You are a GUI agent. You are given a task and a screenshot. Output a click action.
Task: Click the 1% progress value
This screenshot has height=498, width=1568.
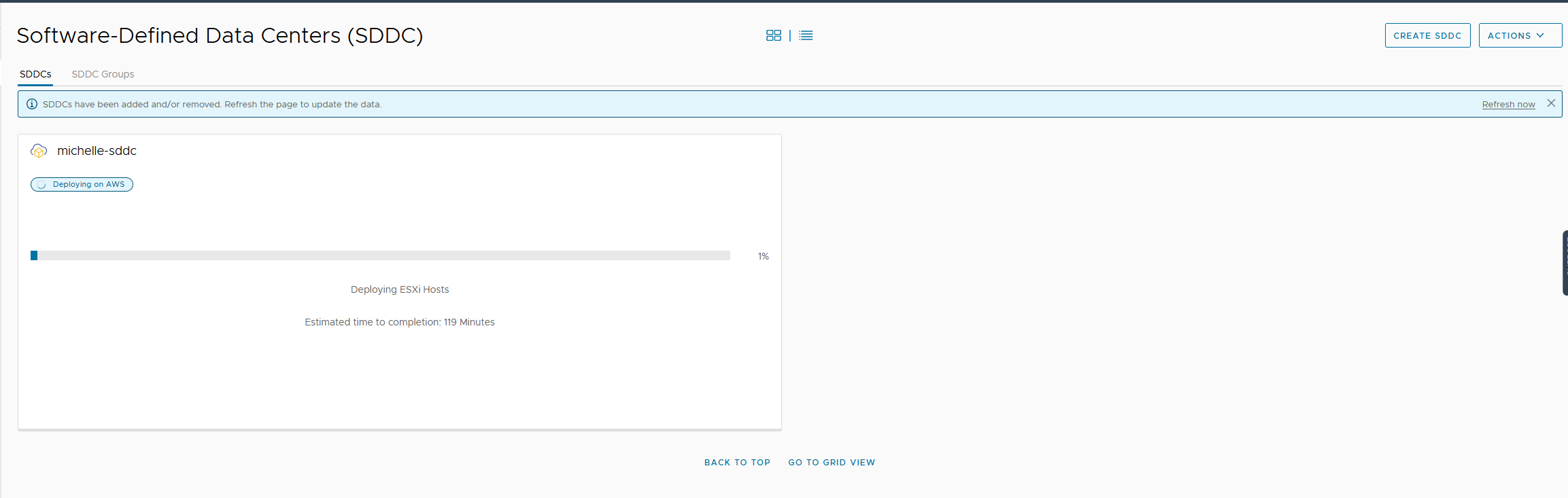tap(763, 256)
